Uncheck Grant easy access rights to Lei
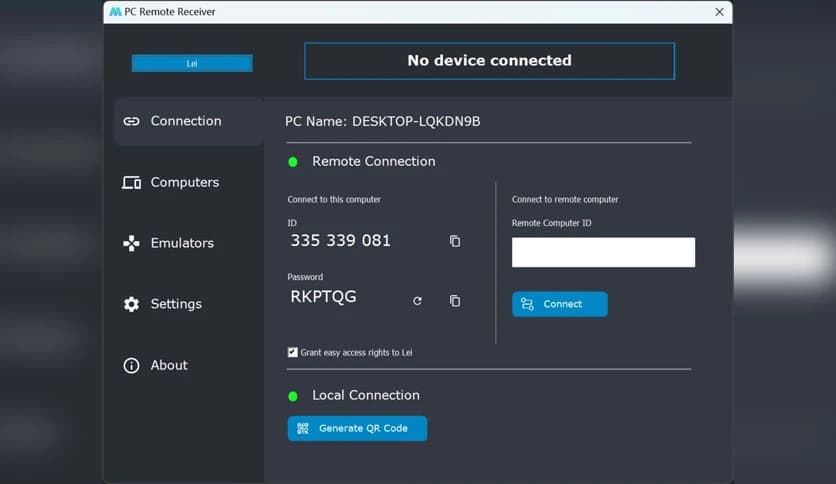 (293, 352)
